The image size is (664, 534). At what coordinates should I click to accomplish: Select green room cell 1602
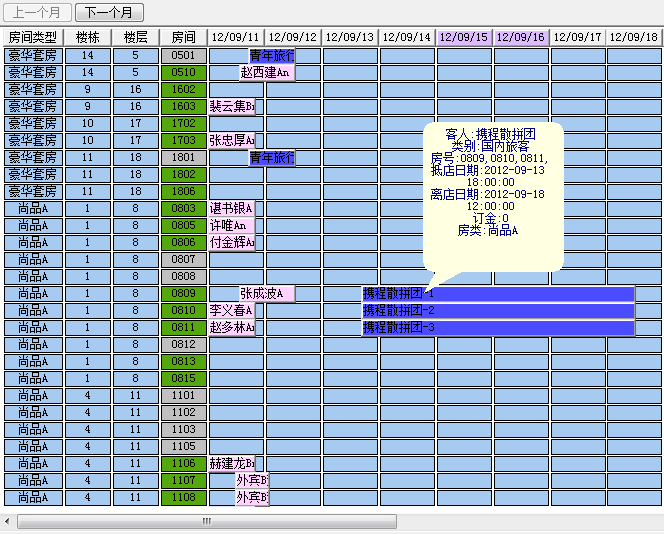pos(183,89)
